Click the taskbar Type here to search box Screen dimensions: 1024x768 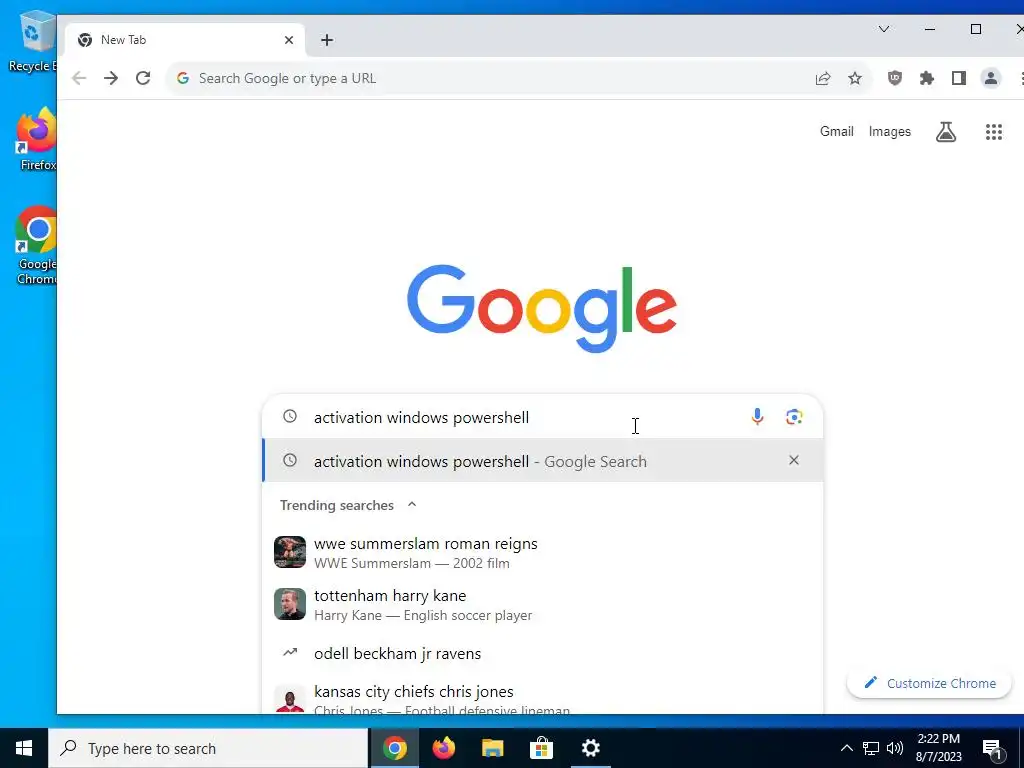208,748
